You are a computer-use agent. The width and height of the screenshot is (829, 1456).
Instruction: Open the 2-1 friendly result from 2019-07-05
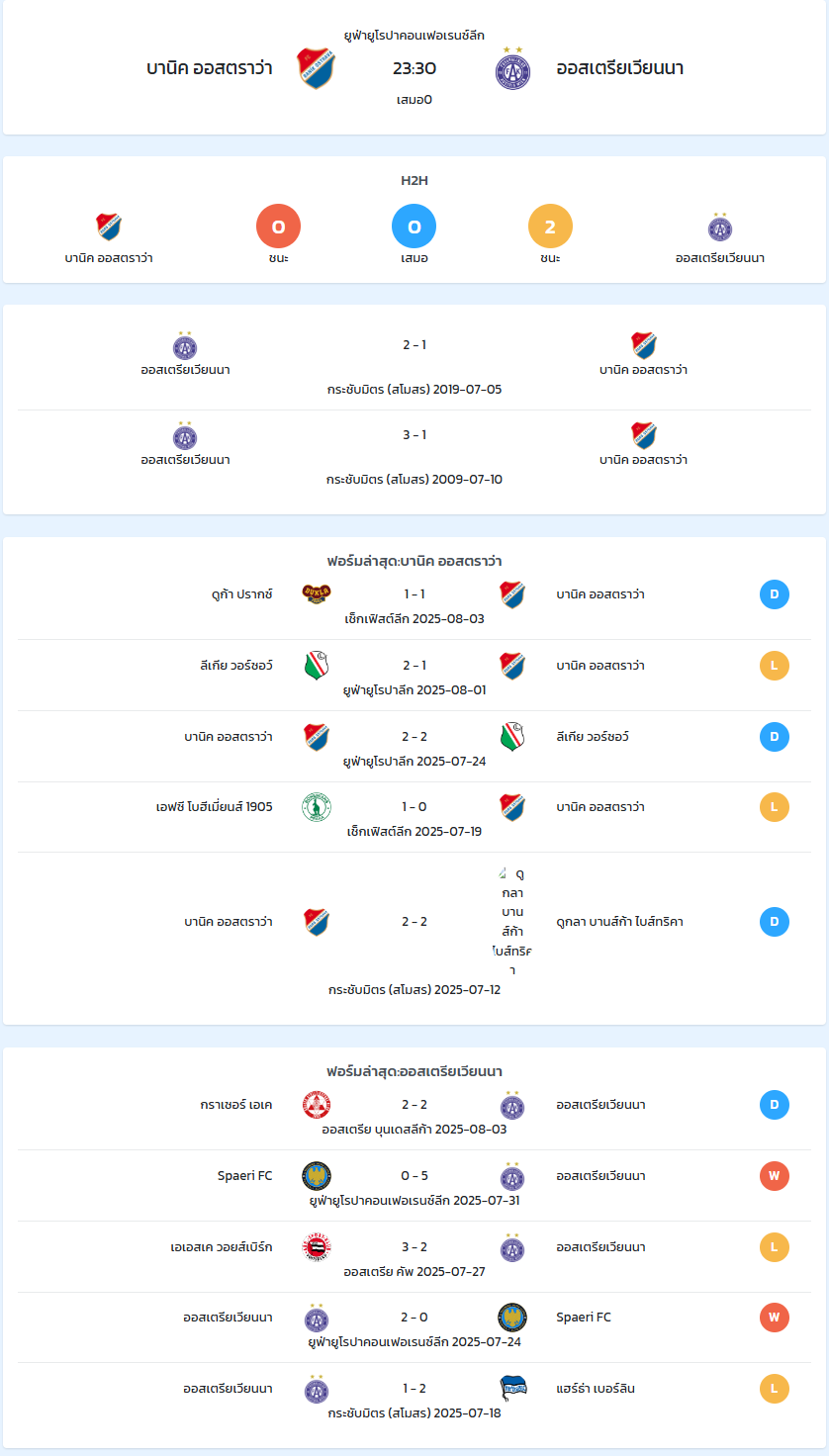coord(414,345)
